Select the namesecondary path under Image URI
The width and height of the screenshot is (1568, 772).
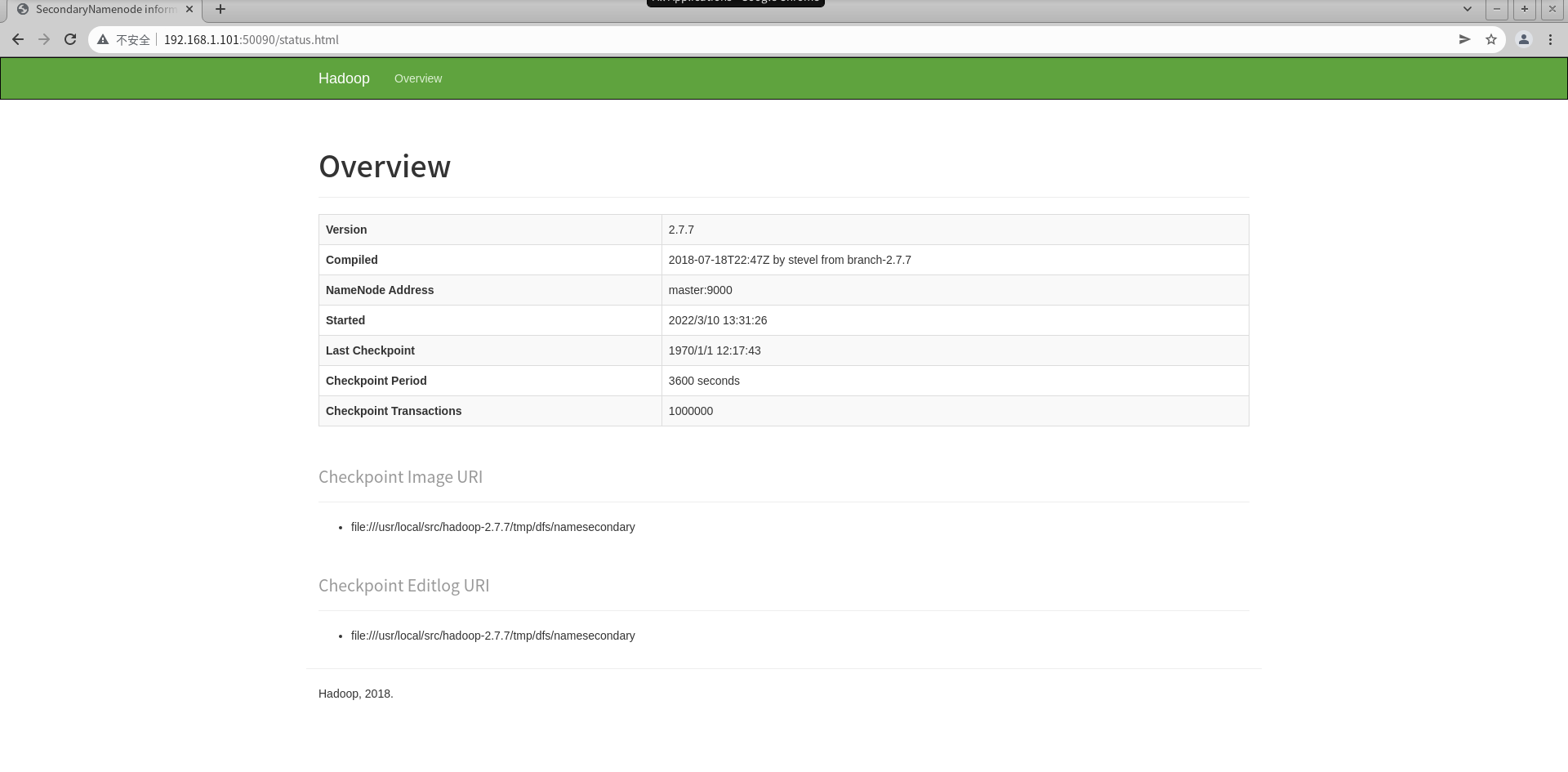493,527
